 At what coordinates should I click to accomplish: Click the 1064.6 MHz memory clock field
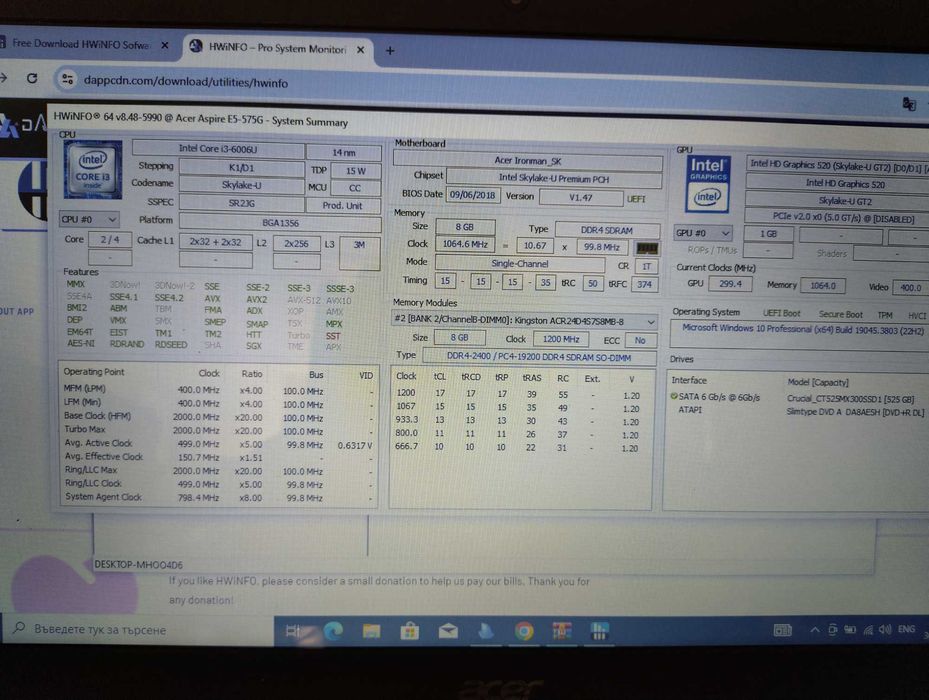[465, 244]
